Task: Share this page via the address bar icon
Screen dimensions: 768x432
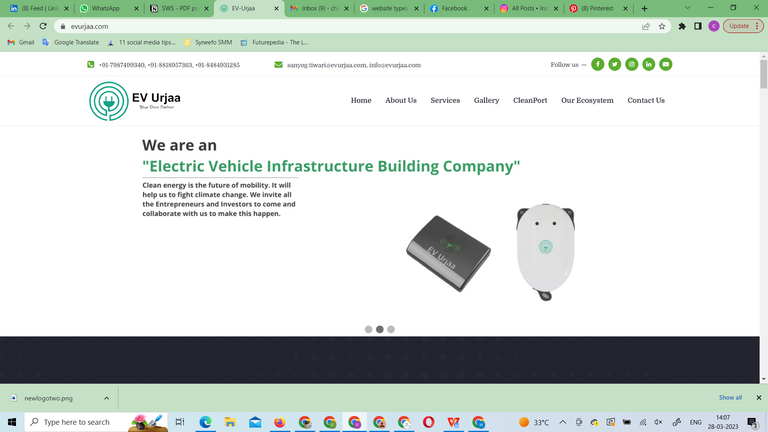Action: [646, 26]
